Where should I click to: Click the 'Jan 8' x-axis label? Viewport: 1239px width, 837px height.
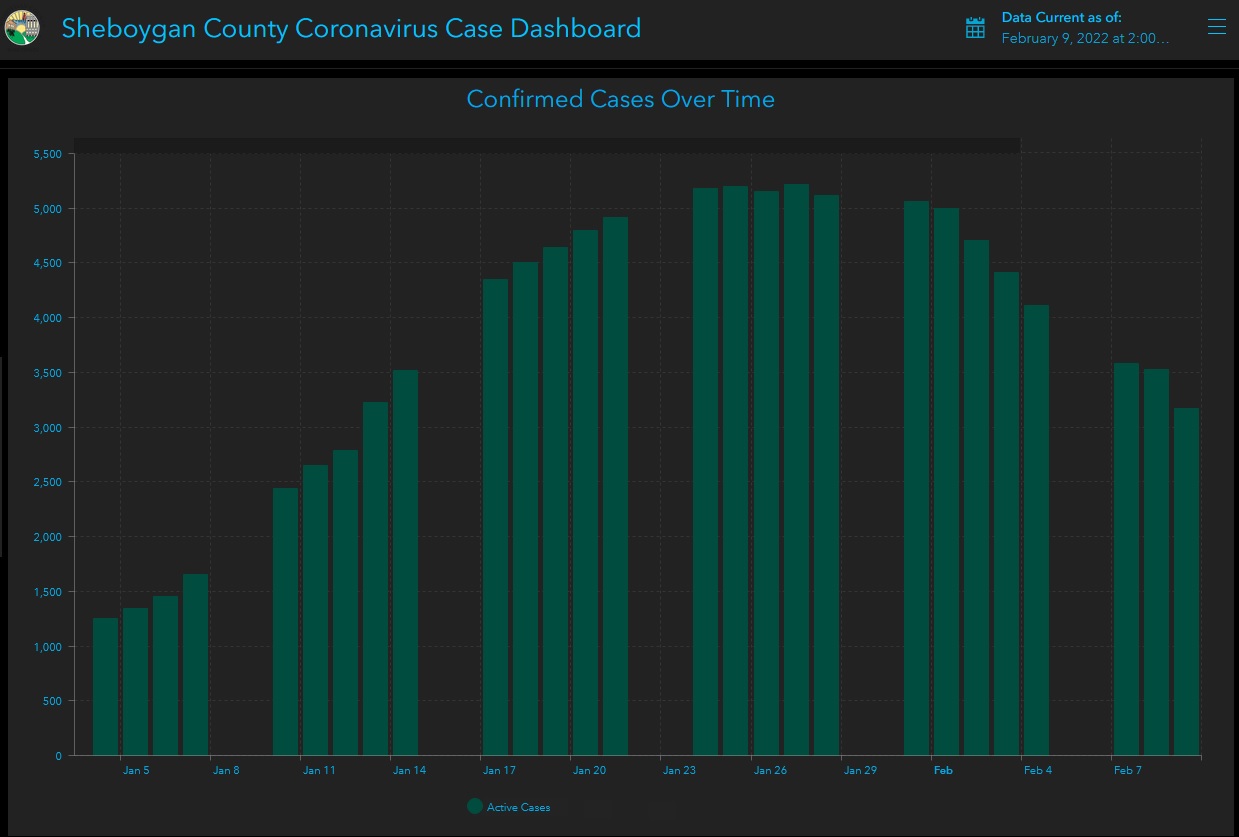pos(226,771)
